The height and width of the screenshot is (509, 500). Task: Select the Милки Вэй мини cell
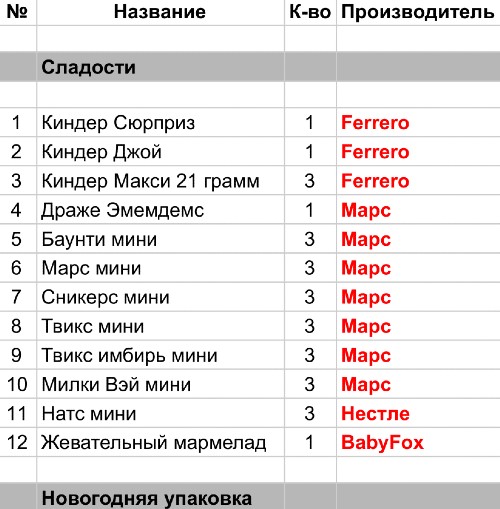[160, 384]
